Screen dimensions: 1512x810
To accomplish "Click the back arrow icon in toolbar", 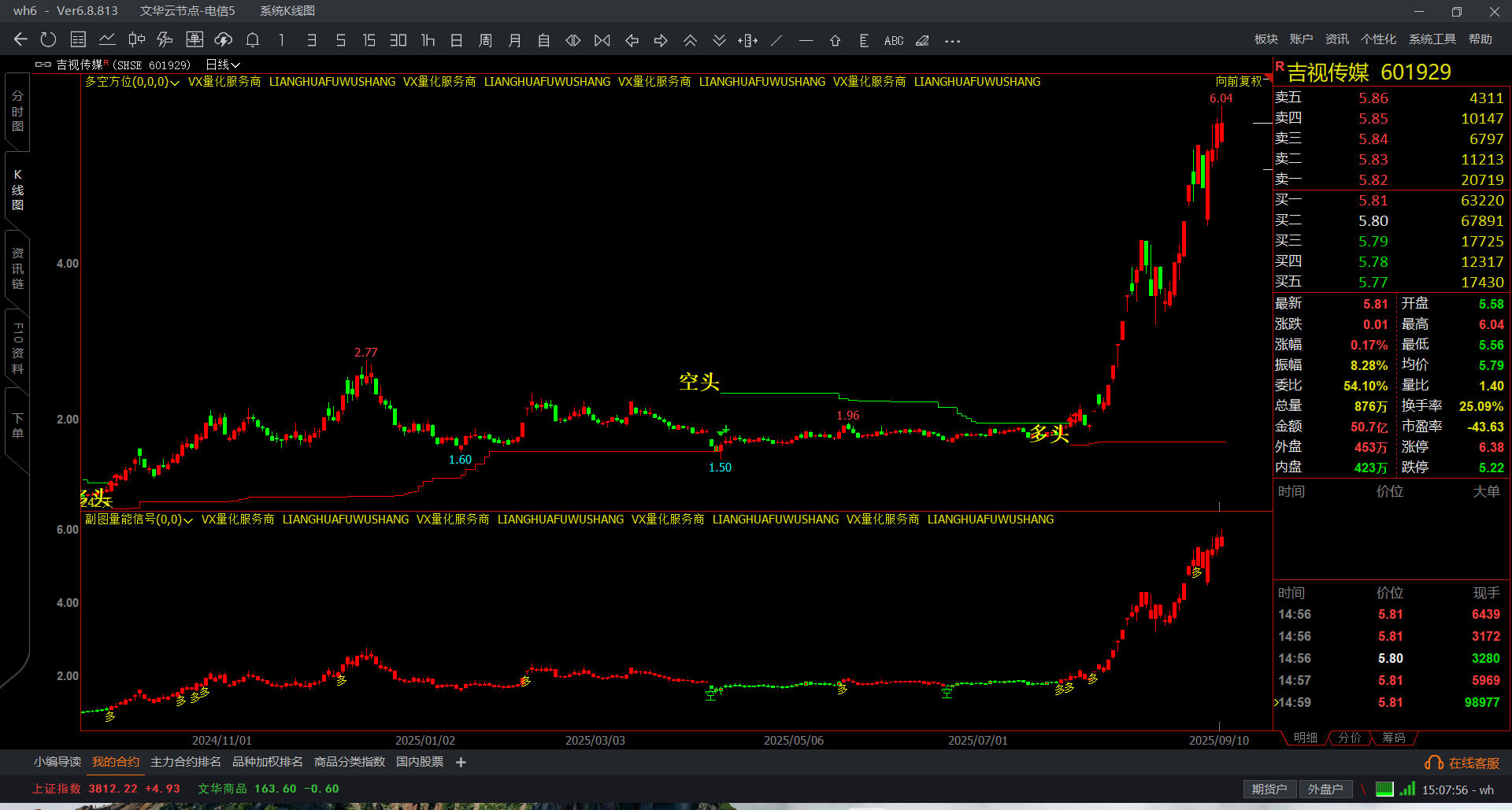I will click(20, 39).
